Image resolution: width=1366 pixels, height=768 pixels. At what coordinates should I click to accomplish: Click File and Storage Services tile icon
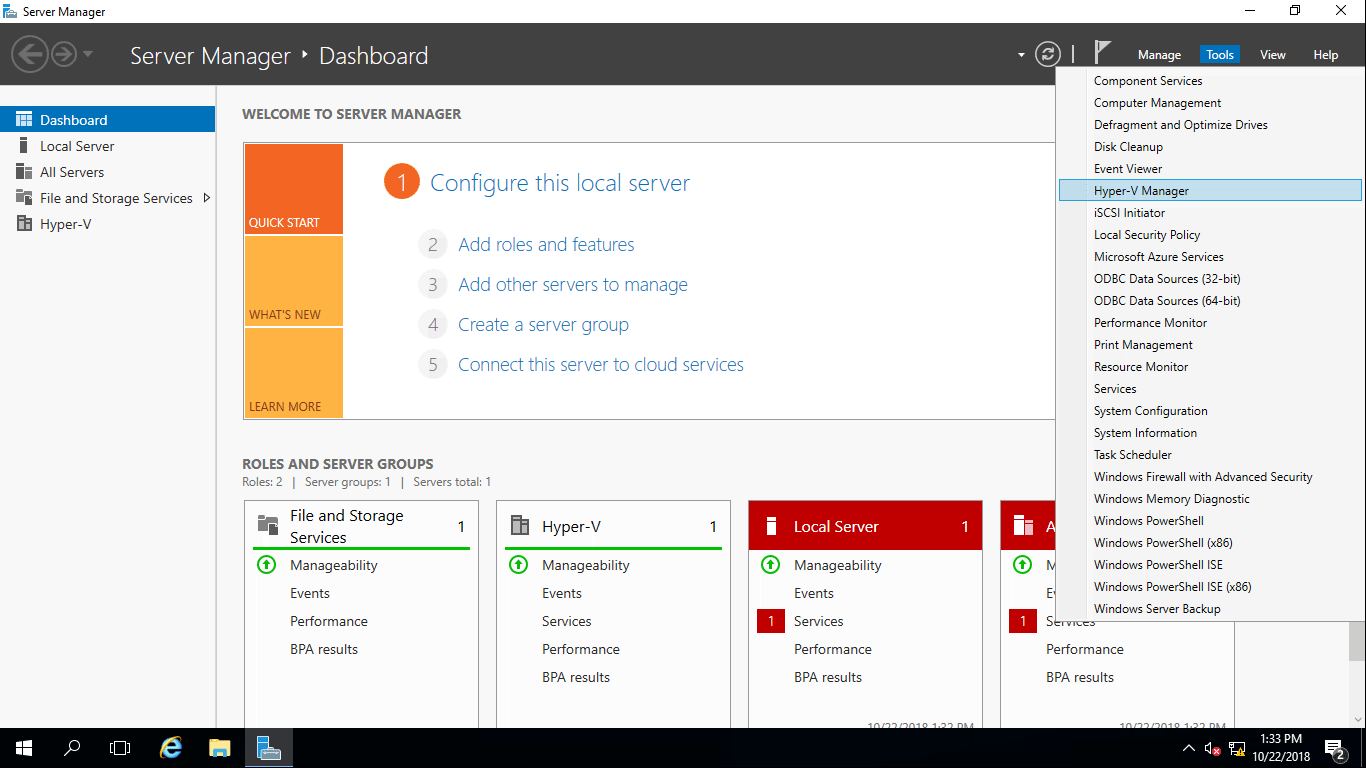[x=268, y=525]
